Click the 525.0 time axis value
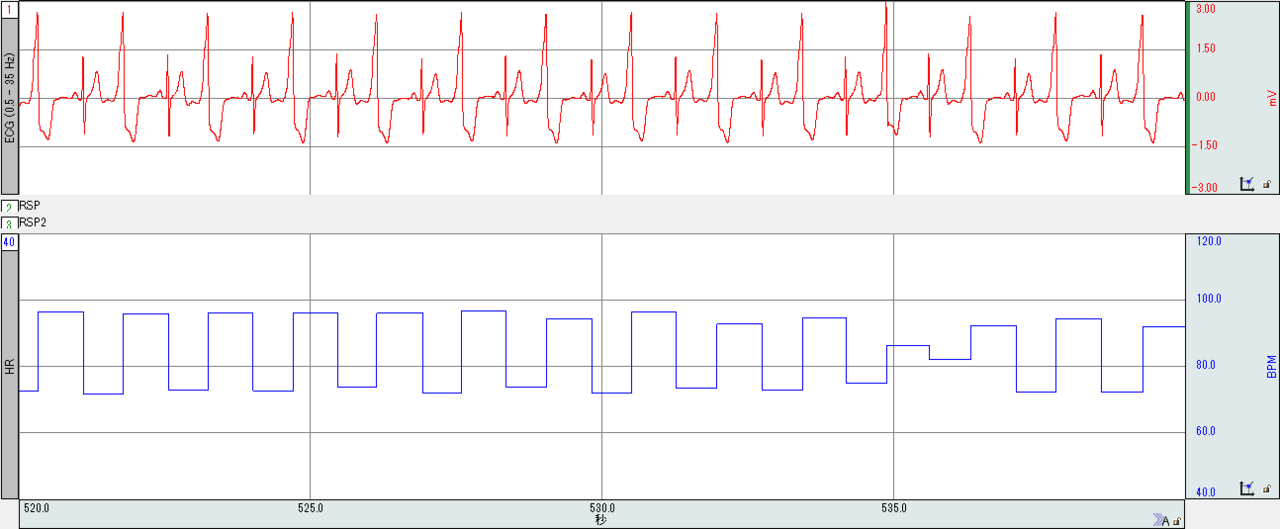The height and width of the screenshot is (529, 1280). tap(311, 507)
